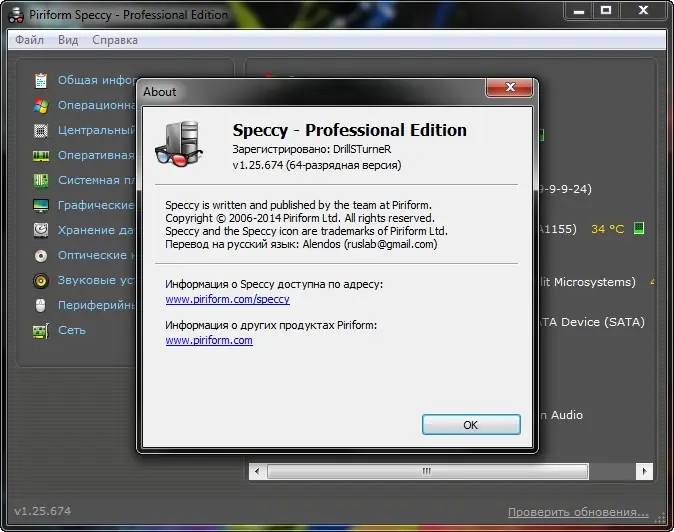Click the horizontal scrollbar right arrow

tap(644, 471)
